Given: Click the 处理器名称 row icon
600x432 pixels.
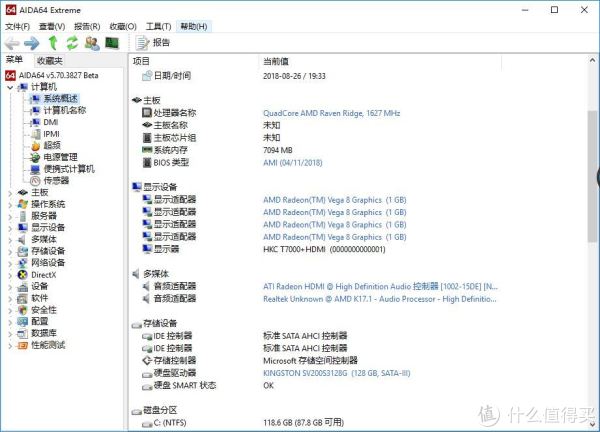Looking at the screenshot, I should 147,112.
